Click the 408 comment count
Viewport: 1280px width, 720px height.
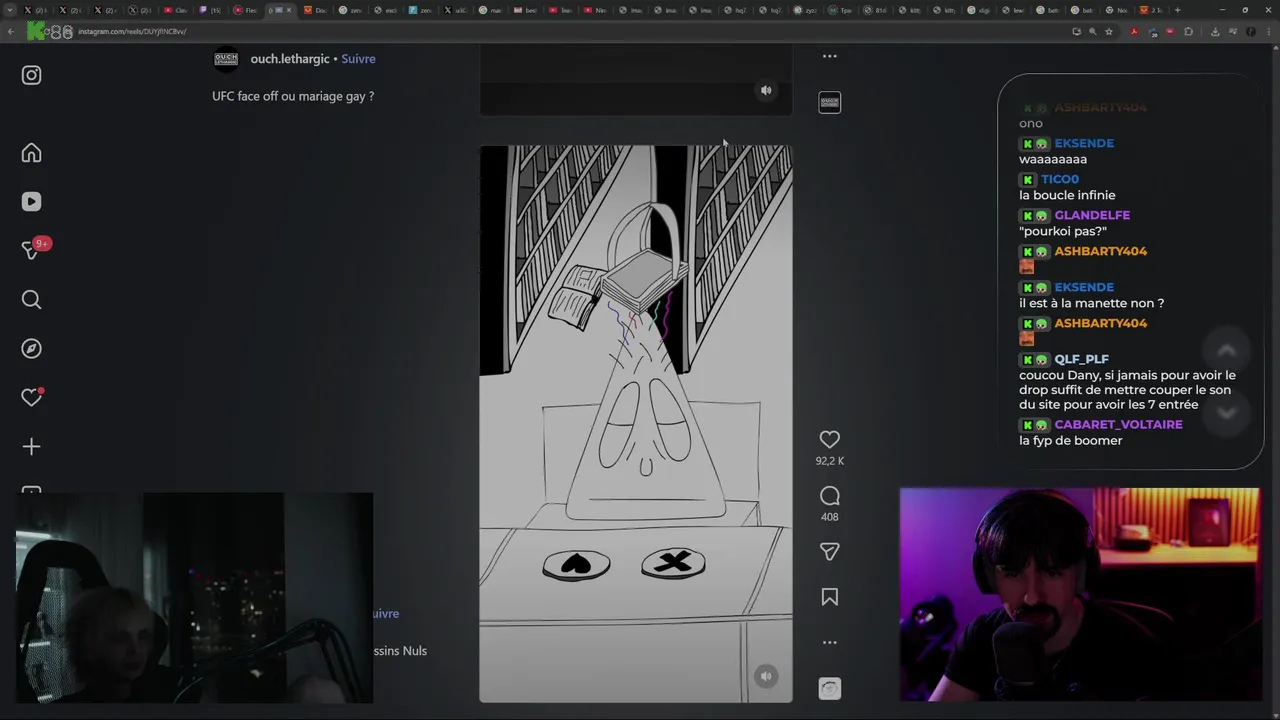coord(829,517)
